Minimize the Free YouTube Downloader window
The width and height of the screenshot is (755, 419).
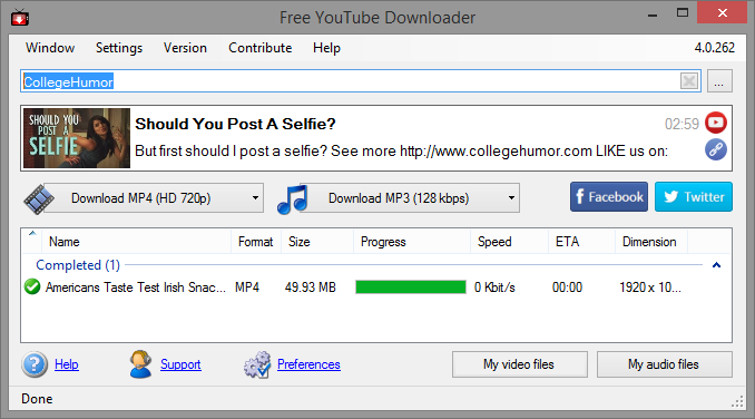[652, 14]
